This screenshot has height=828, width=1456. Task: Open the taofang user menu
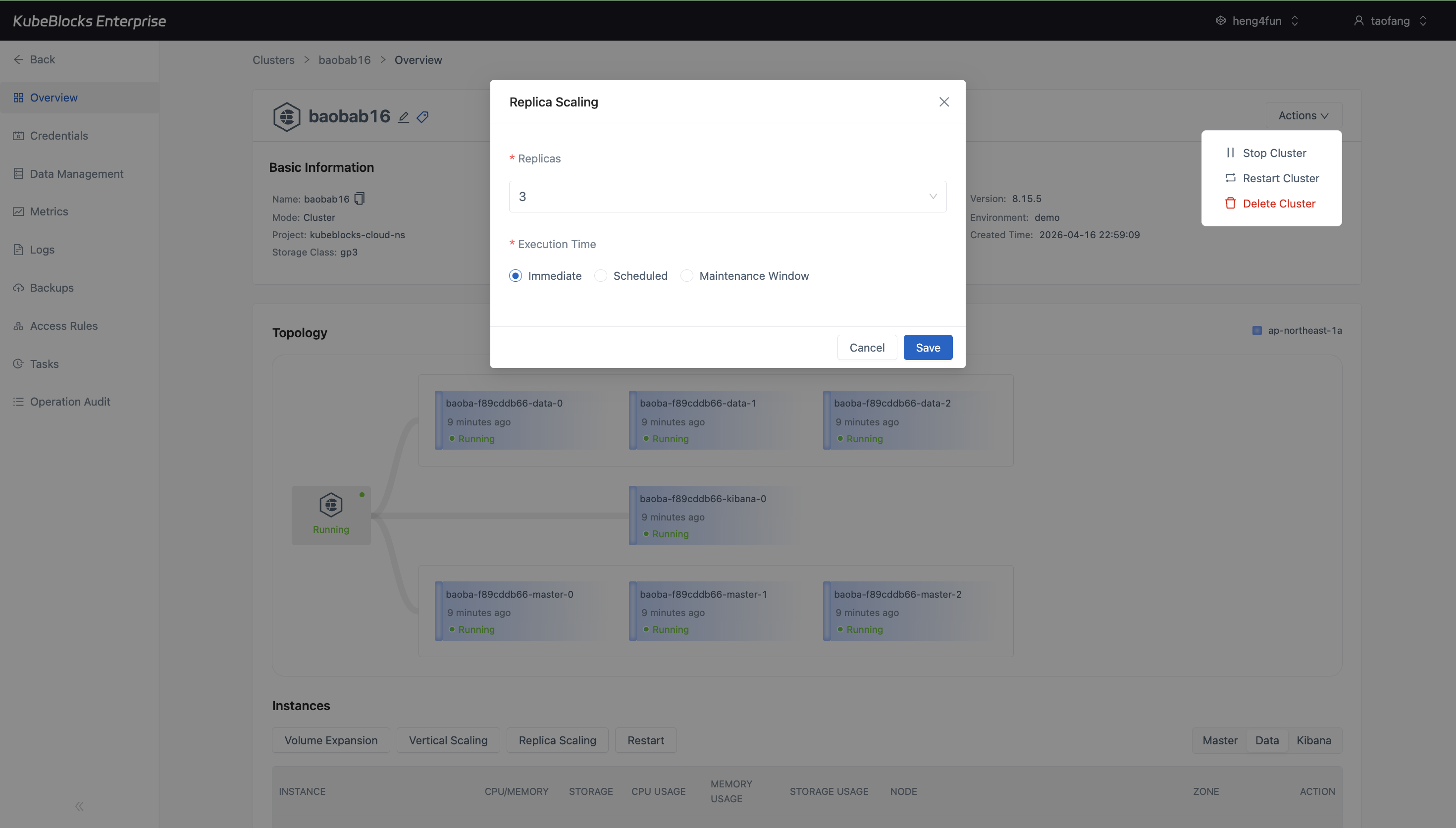(1390, 20)
